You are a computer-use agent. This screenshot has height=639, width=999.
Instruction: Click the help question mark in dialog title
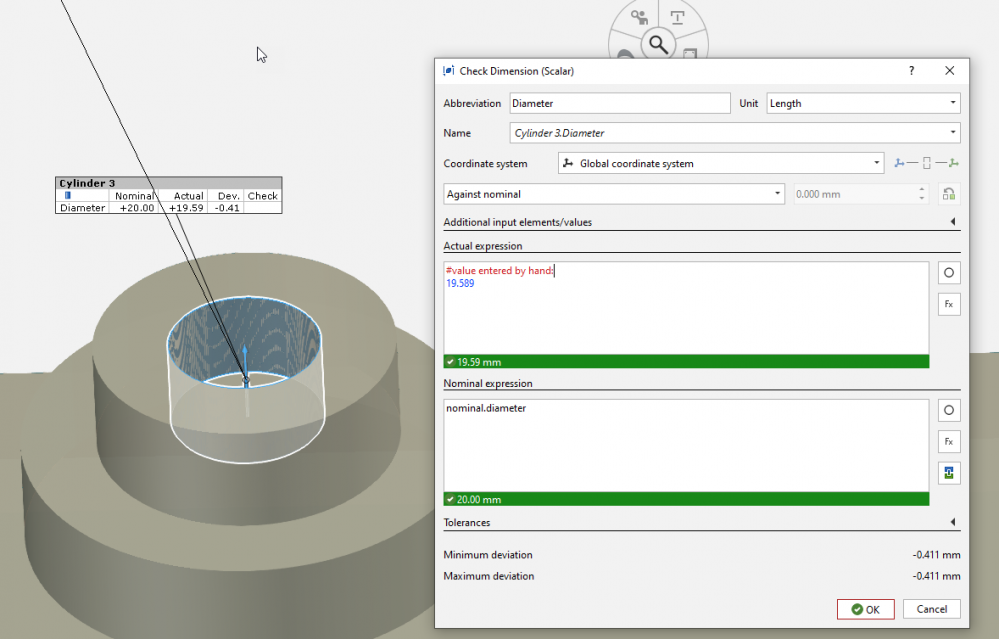[911, 71]
